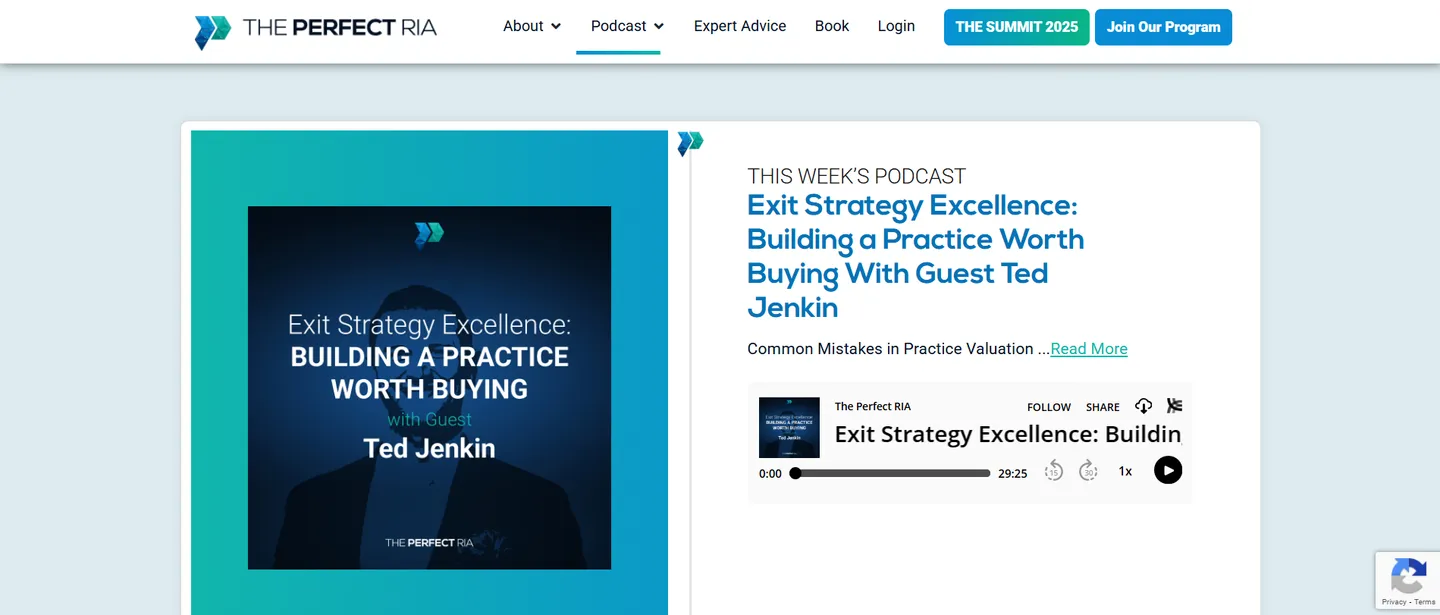Click the audio progress slider
1440x615 pixels.
890,473
